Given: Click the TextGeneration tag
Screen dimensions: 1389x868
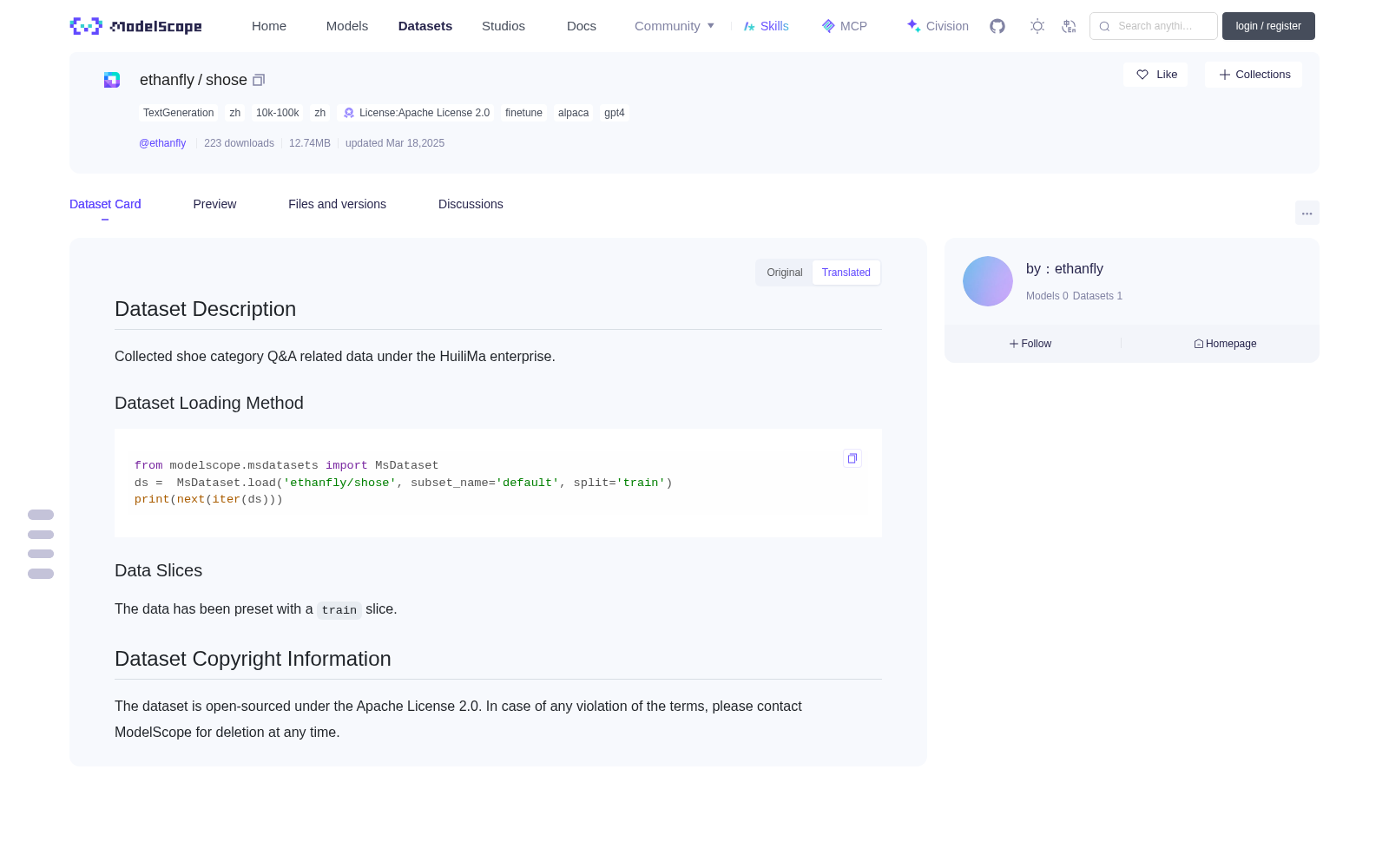Looking at the screenshot, I should click(178, 113).
